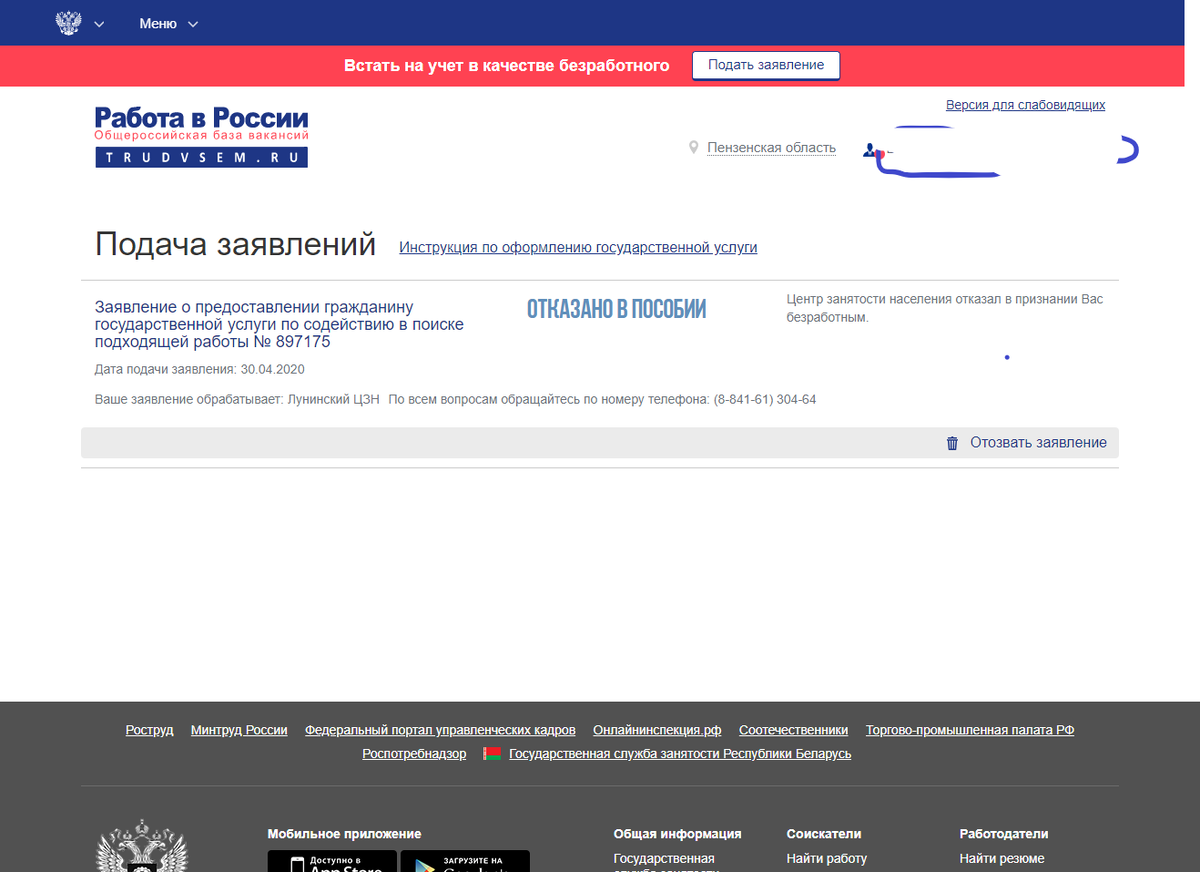Click the Подача заявлений heading
Screen dimensions: 1200x872
[x=235, y=244]
